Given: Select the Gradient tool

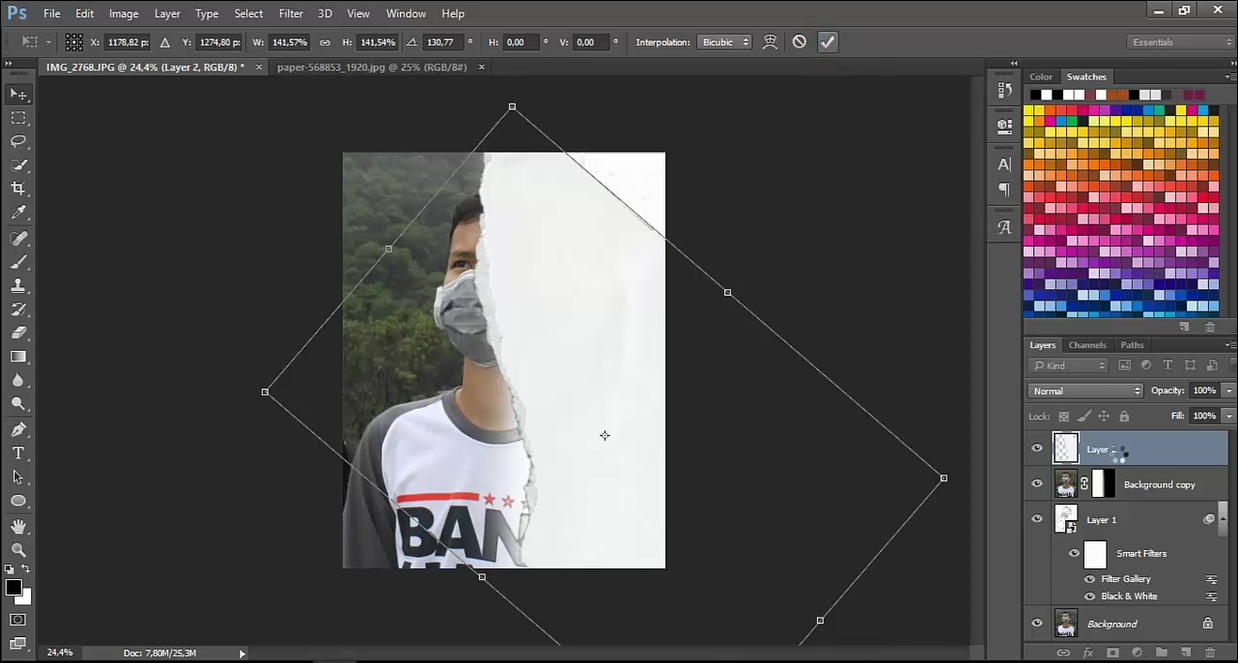Looking at the screenshot, I should click(18, 357).
